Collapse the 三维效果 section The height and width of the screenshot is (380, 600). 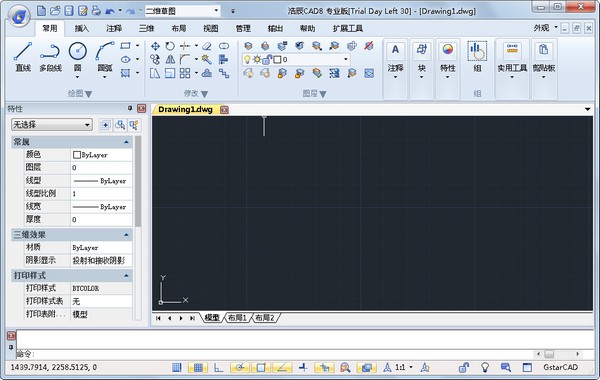coord(126,235)
